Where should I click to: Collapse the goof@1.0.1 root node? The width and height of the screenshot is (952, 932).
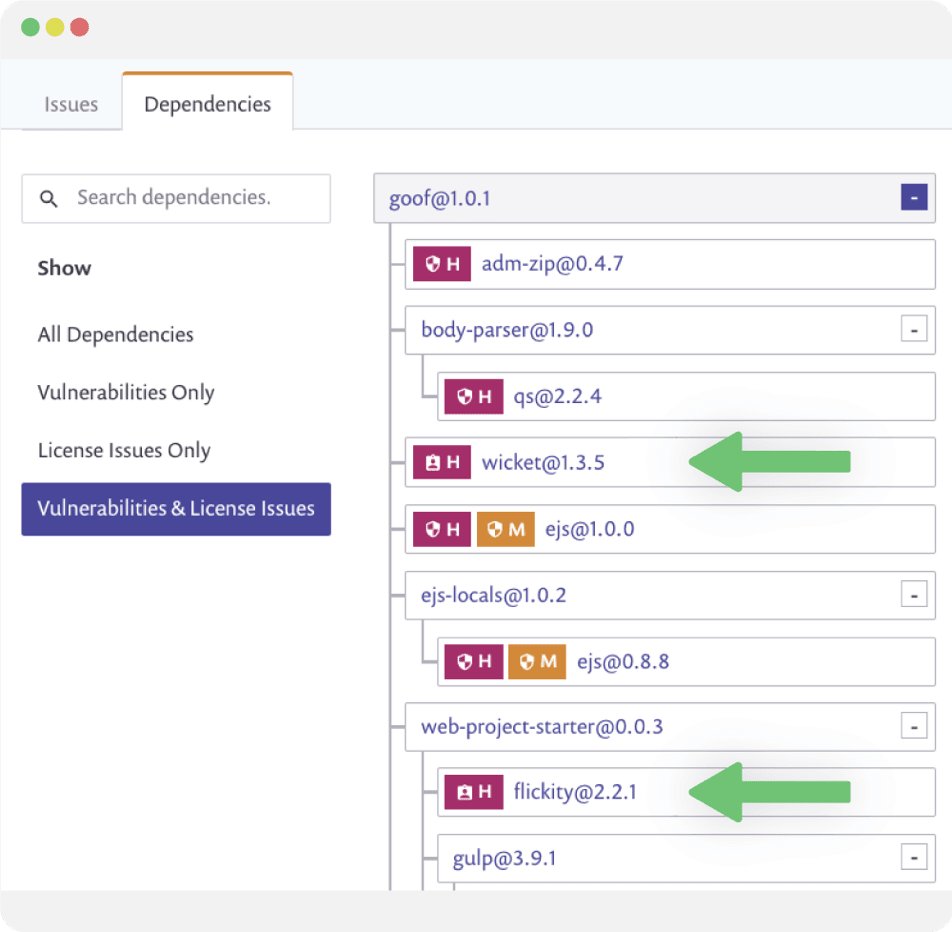click(914, 197)
